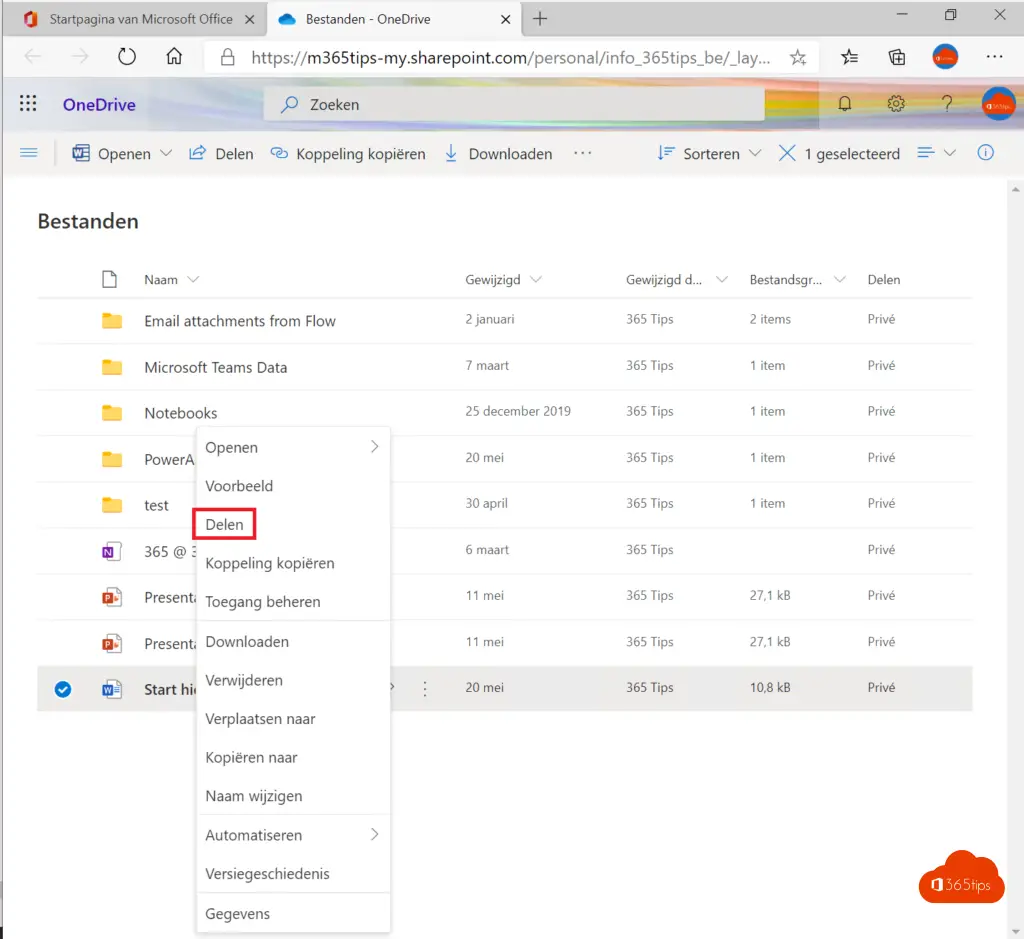Expand the Naam column dropdown
The width and height of the screenshot is (1024, 939).
click(193, 279)
